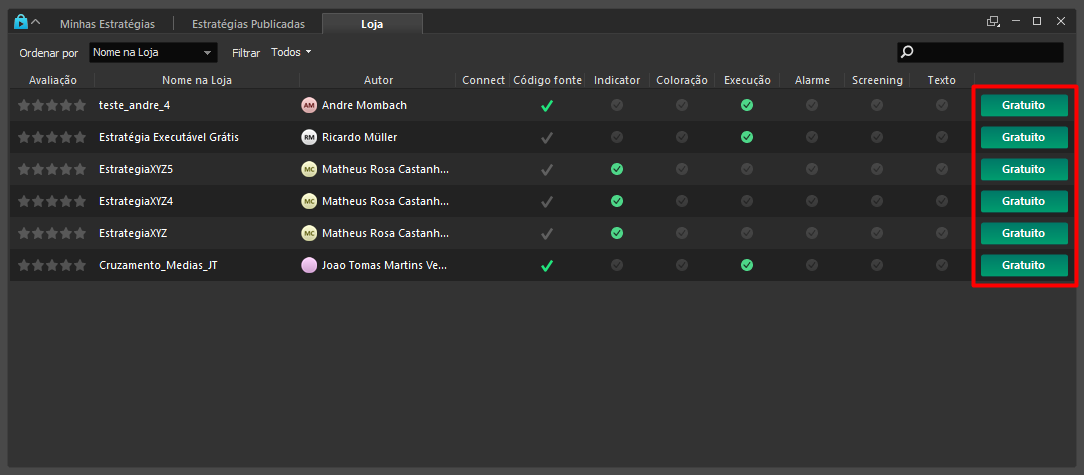Click the Texto column header
The width and height of the screenshot is (1084, 475).
pos(942,80)
